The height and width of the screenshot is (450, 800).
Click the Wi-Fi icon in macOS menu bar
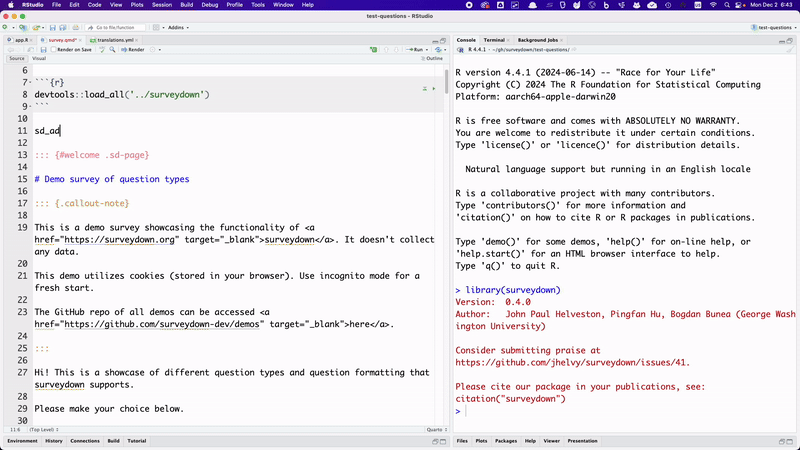pyautogui.click(x=713, y=5)
